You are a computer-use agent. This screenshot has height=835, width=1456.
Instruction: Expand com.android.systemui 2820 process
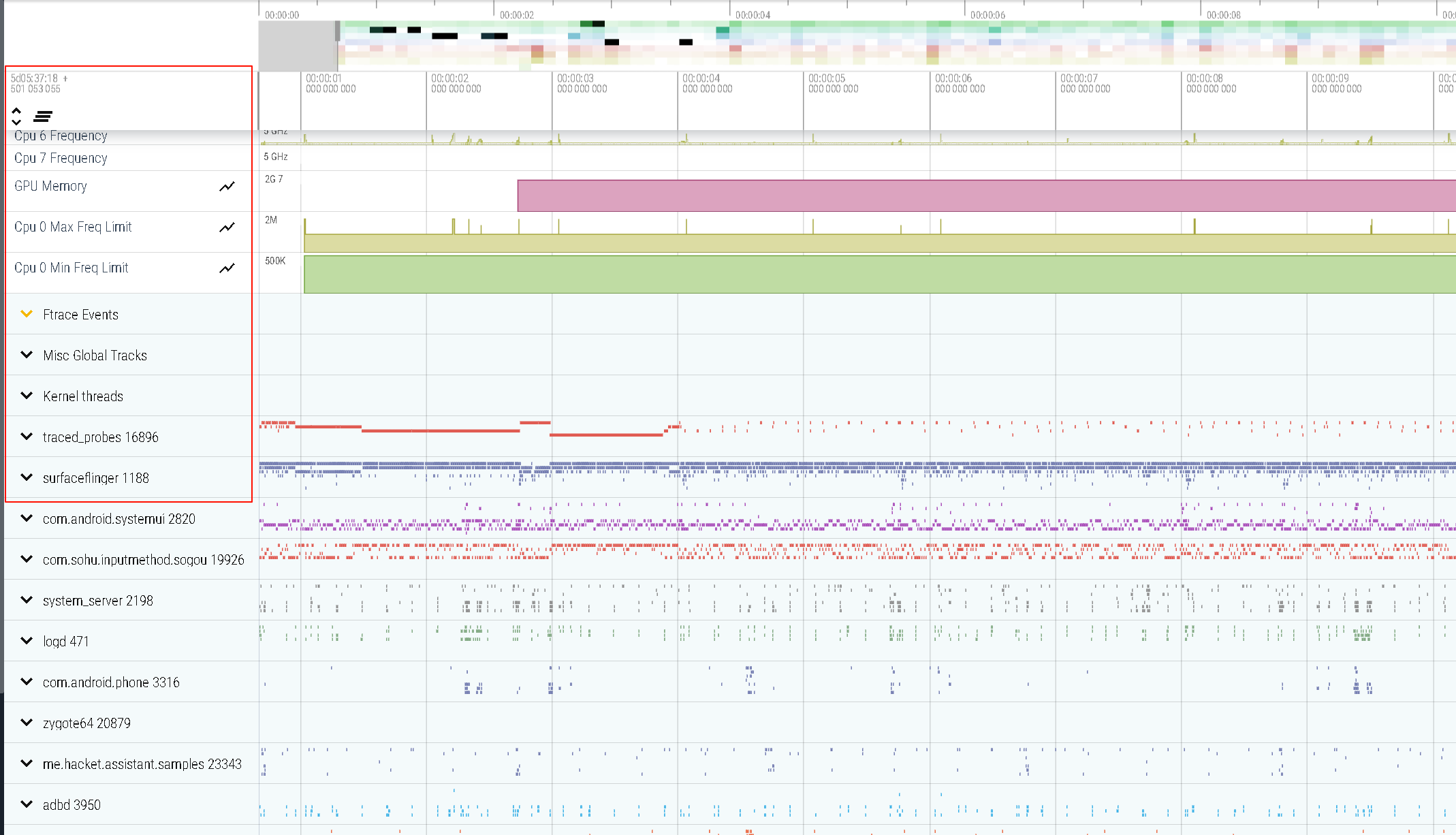[27, 518]
